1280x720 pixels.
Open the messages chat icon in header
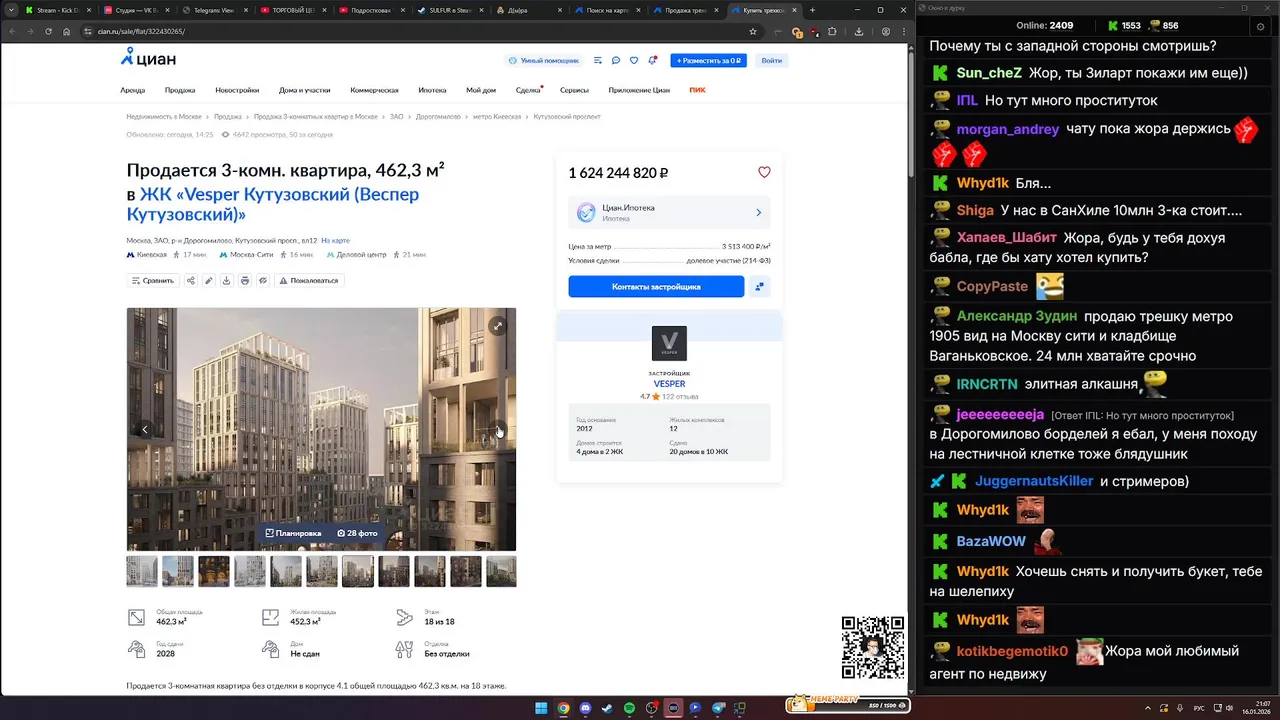pos(616,60)
